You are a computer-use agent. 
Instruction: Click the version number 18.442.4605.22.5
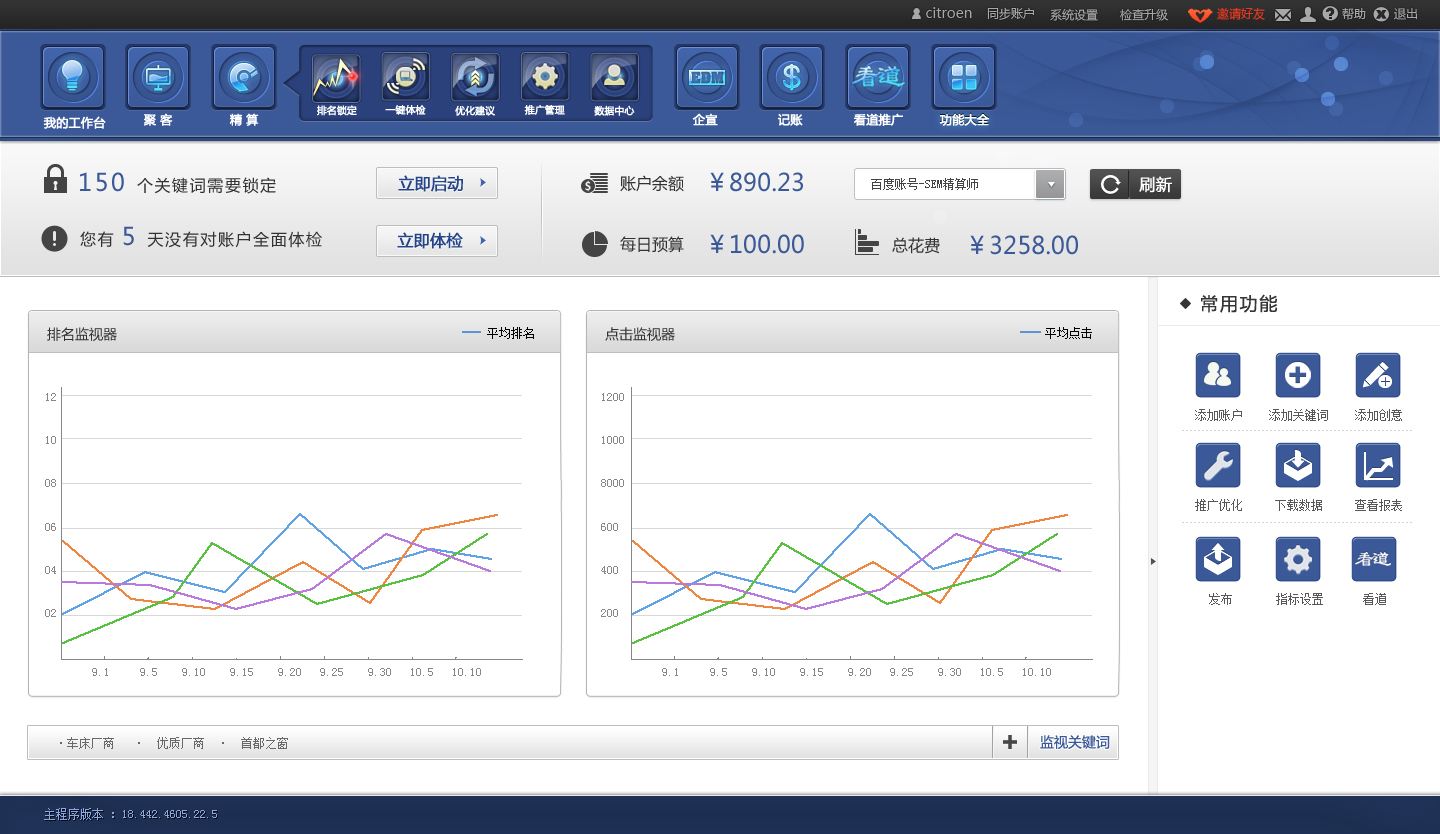[170, 814]
